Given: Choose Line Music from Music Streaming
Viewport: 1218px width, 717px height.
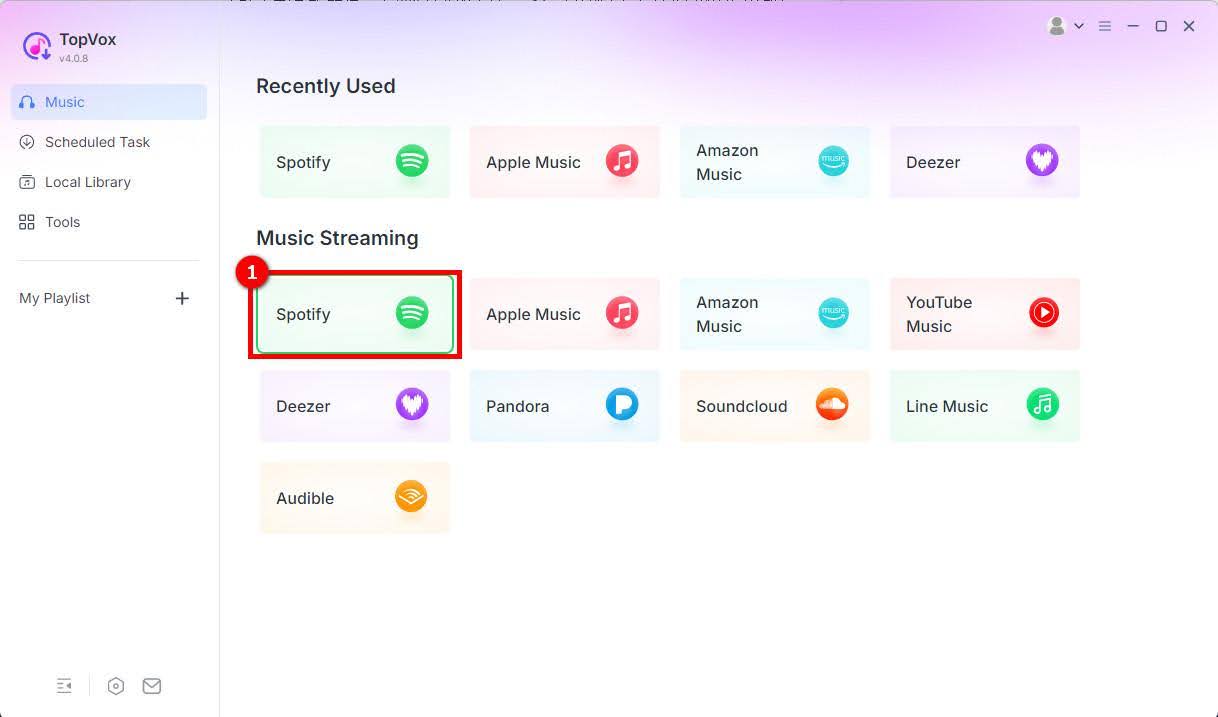Looking at the screenshot, I should coord(984,406).
